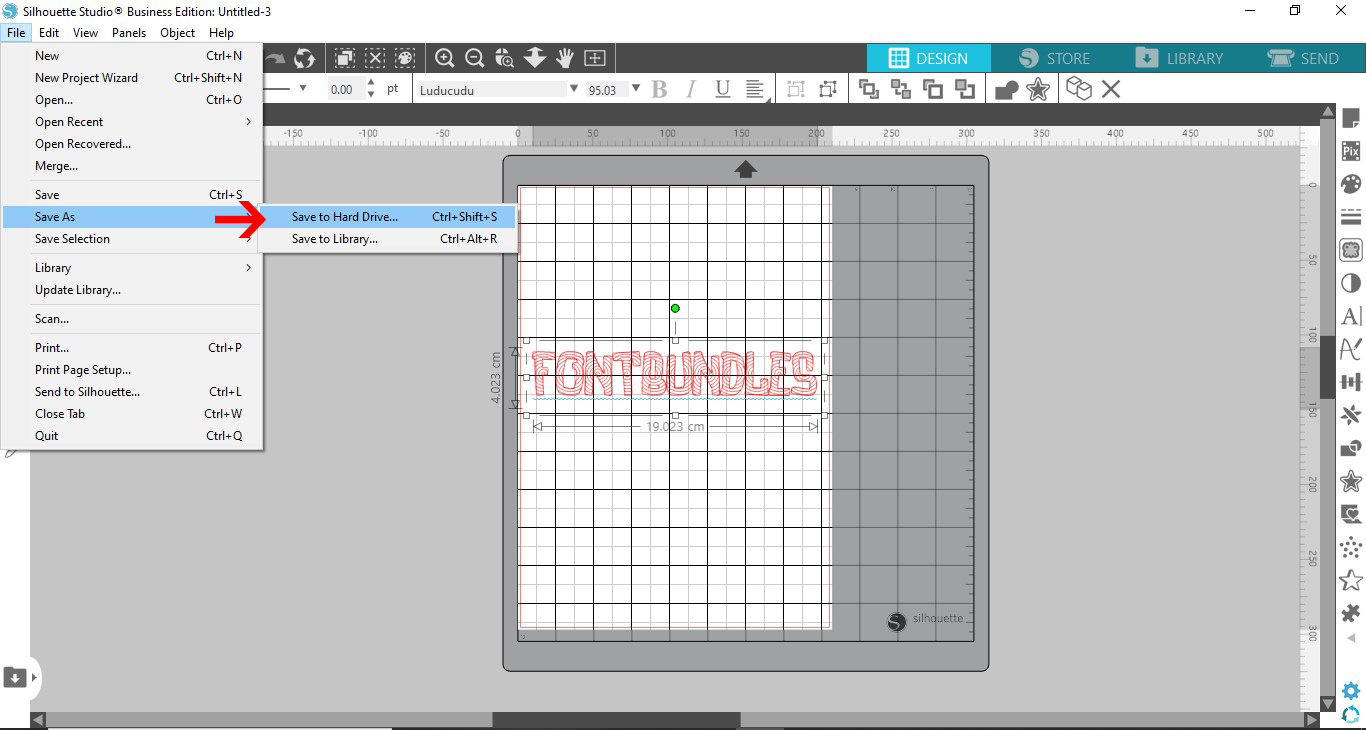Open the Page Setup panel icon

[1351, 119]
